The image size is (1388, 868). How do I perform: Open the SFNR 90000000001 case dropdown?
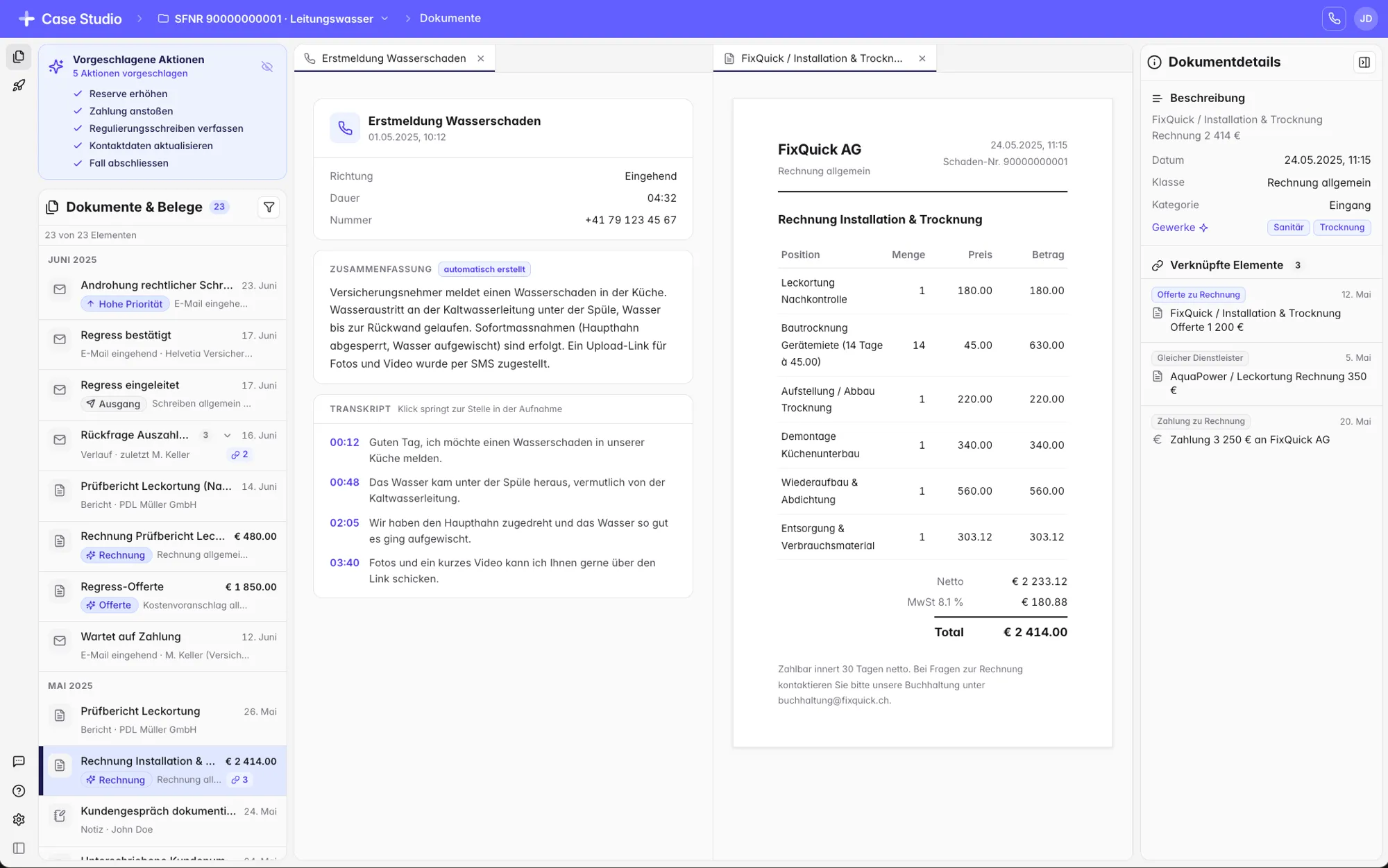click(273, 19)
